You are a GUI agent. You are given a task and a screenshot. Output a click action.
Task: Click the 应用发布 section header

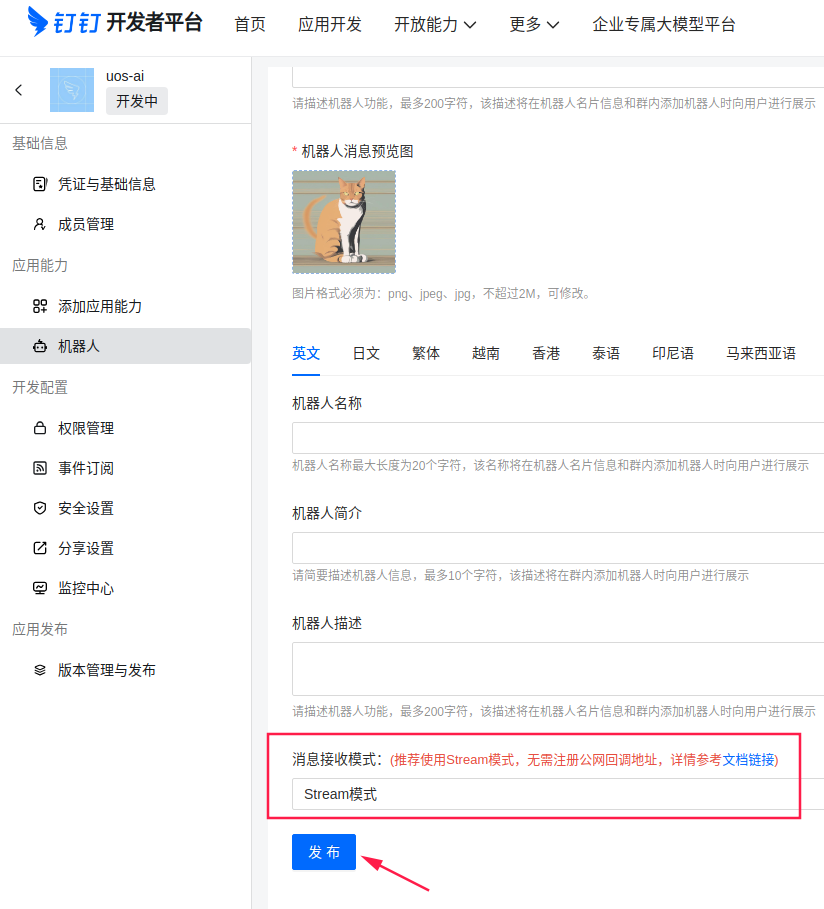[40, 630]
